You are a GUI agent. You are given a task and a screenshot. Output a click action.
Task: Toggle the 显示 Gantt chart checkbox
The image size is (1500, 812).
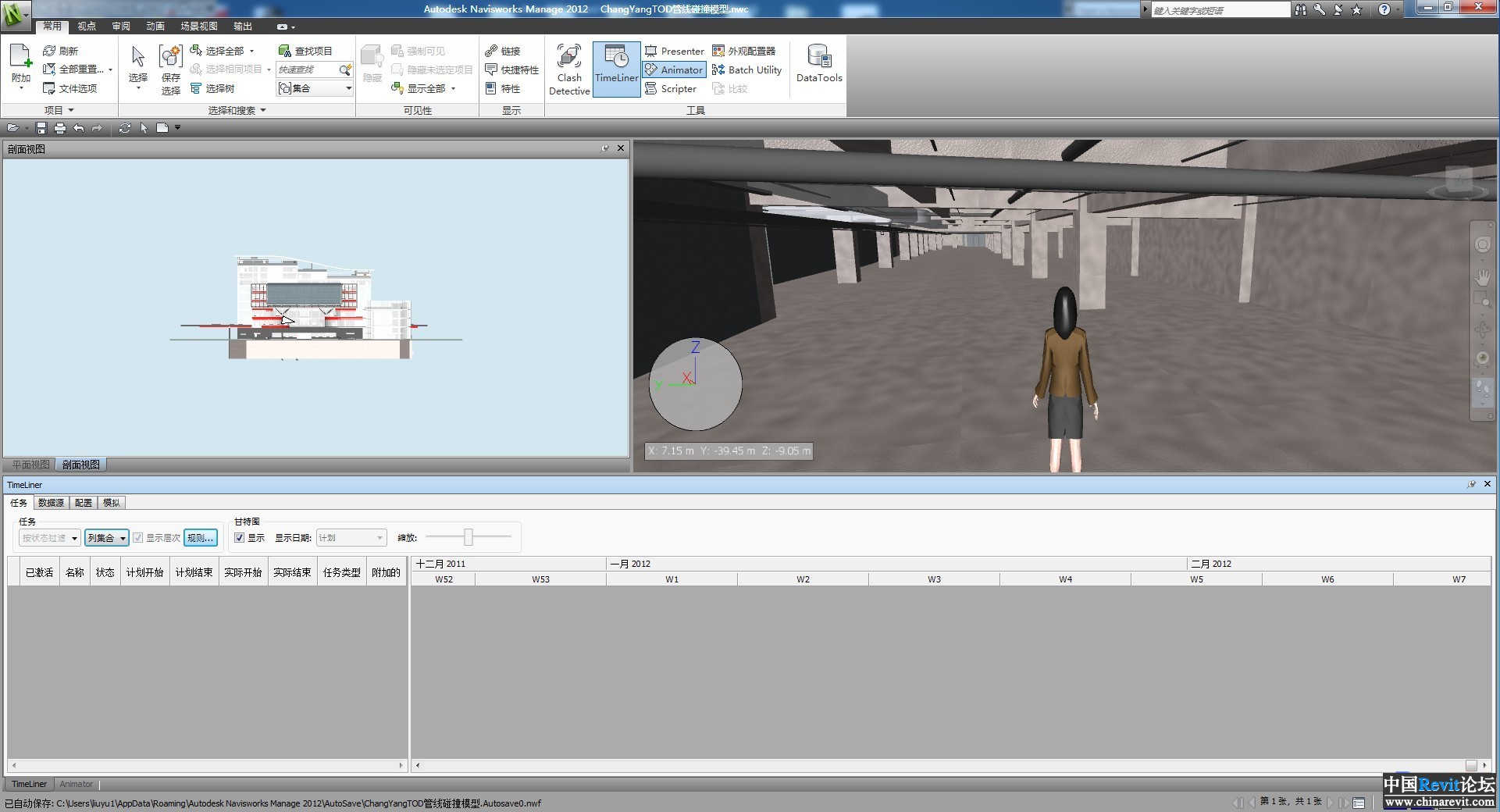click(239, 538)
